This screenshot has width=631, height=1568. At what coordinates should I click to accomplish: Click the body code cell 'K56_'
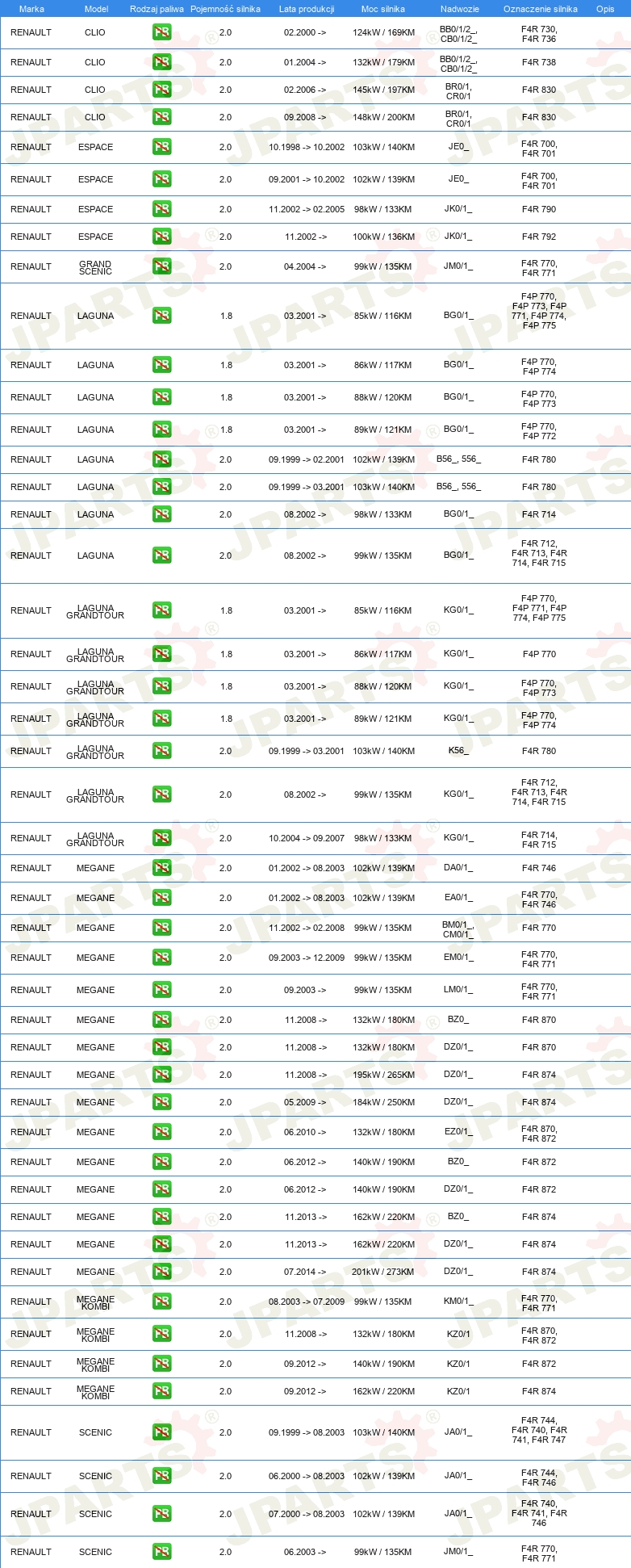[458, 751]
